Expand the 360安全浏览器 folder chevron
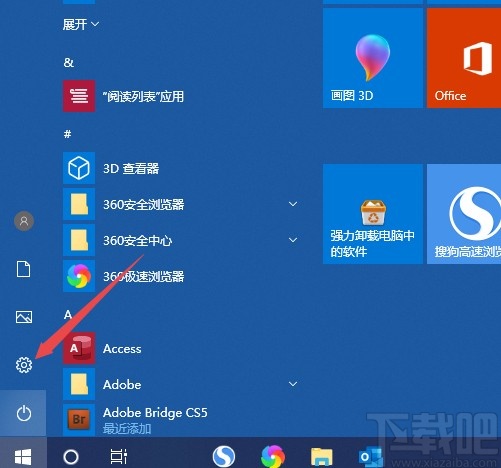This screenshot has height=468, width=501. coord(293,204)
